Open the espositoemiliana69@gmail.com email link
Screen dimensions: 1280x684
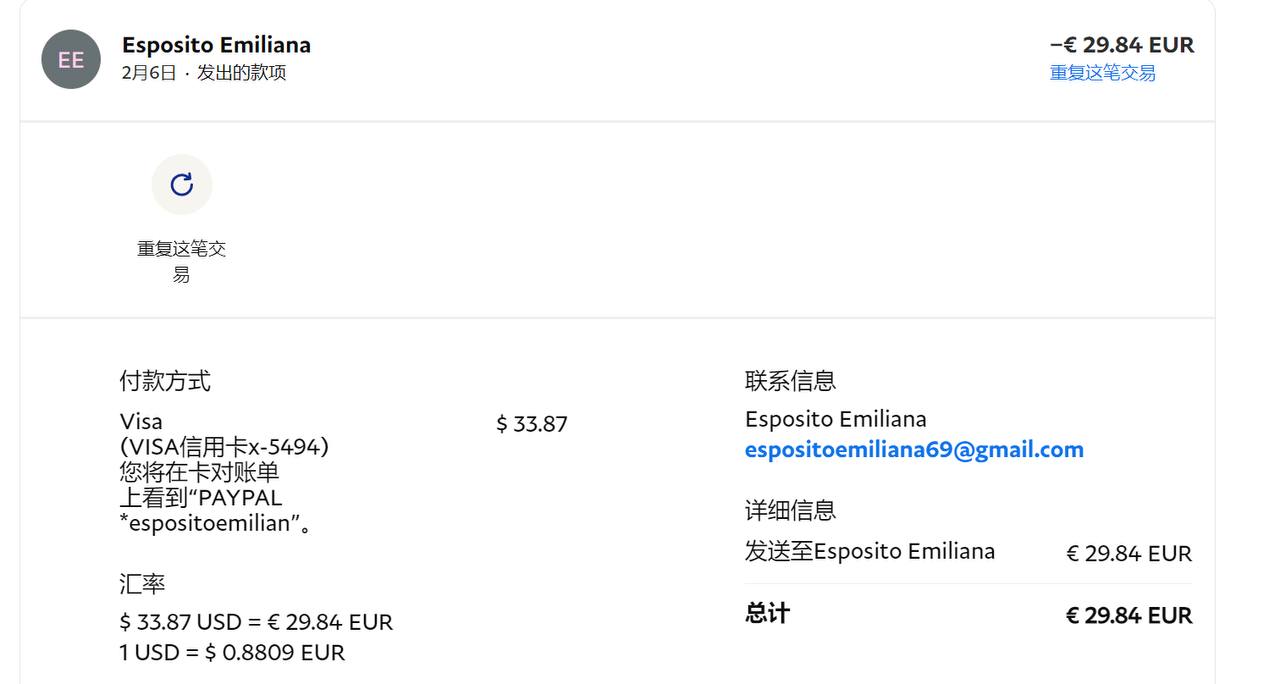point(914,450)
